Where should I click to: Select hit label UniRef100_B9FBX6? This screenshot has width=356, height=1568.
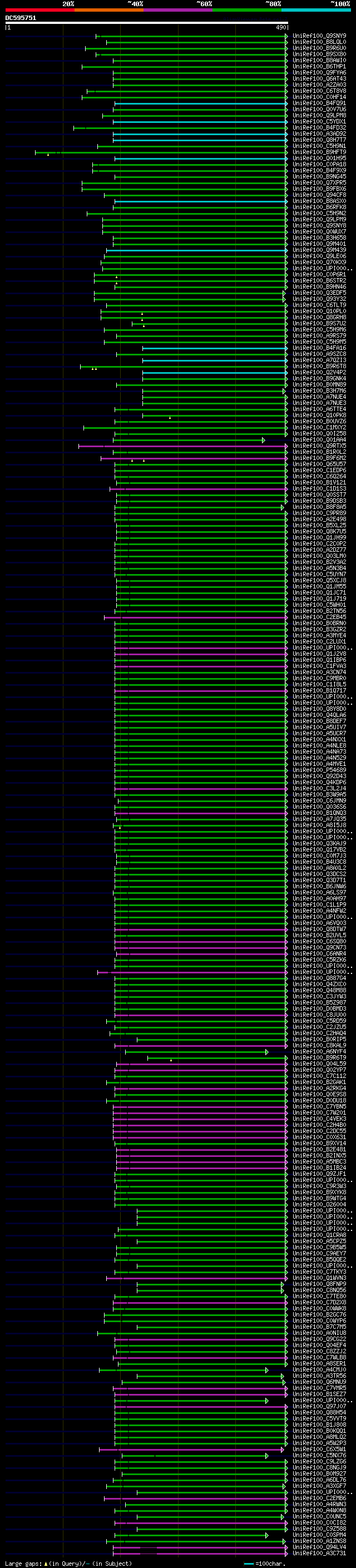[x=319, y=189]
